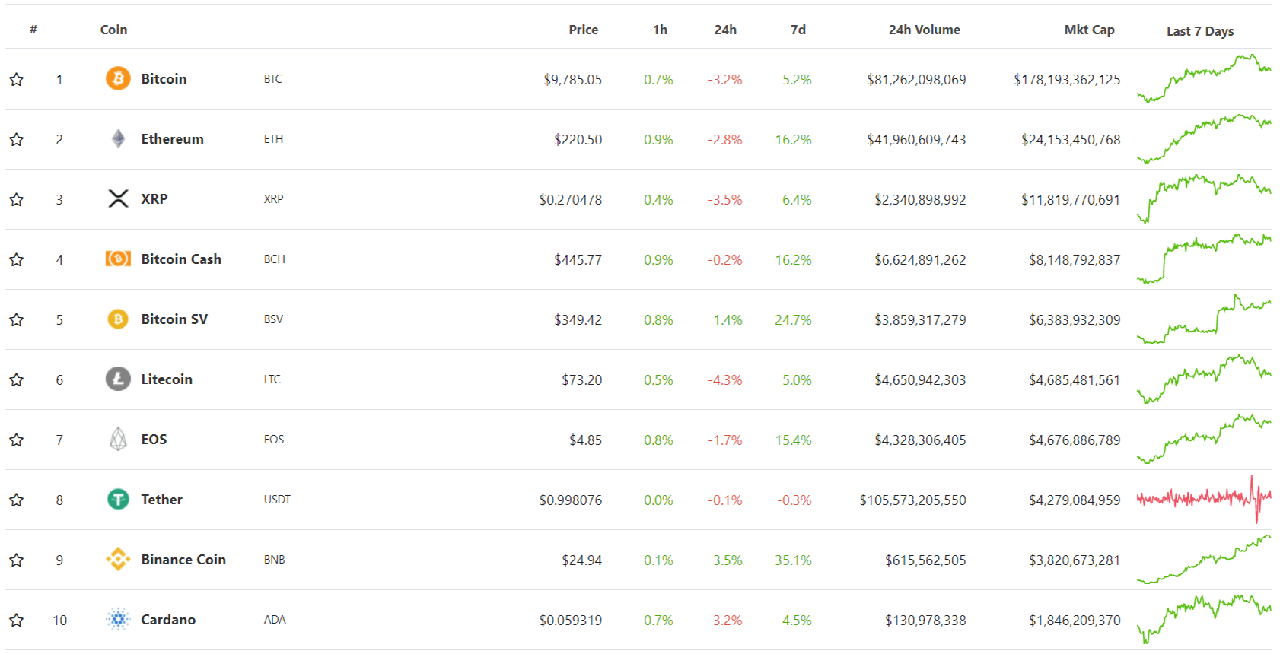Image resolution: width=1280 pixels, height=654 pixels.
Task: Click the BNB ticker symbol
Action: pos(274,559)
